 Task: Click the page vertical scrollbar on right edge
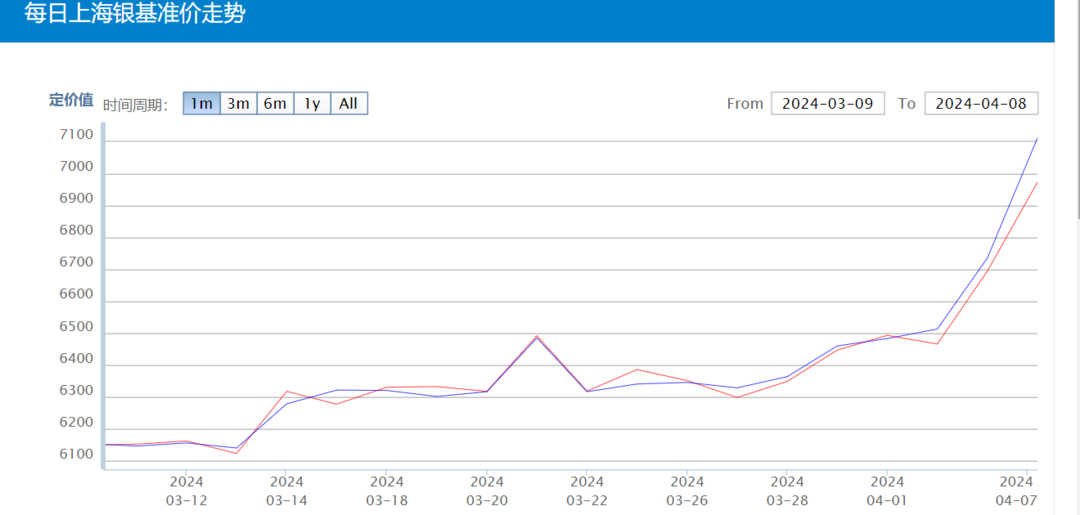click(x=1076, y=110)
